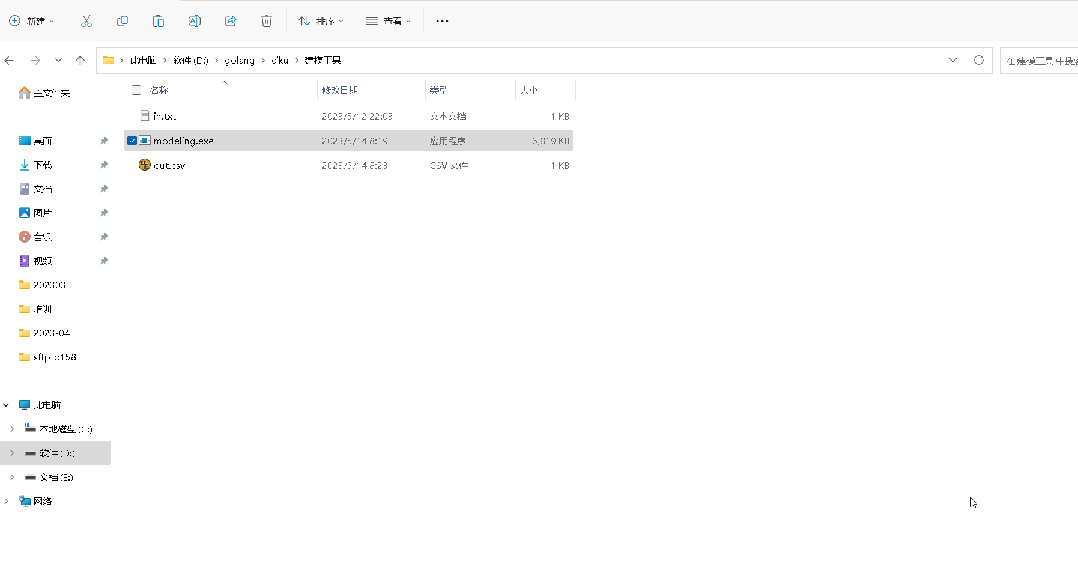This screenshot has width=1078, height=561.
Task: Expand Local Disk (C:) tree node
Action: pyautogui.click(x=12, y=429)
